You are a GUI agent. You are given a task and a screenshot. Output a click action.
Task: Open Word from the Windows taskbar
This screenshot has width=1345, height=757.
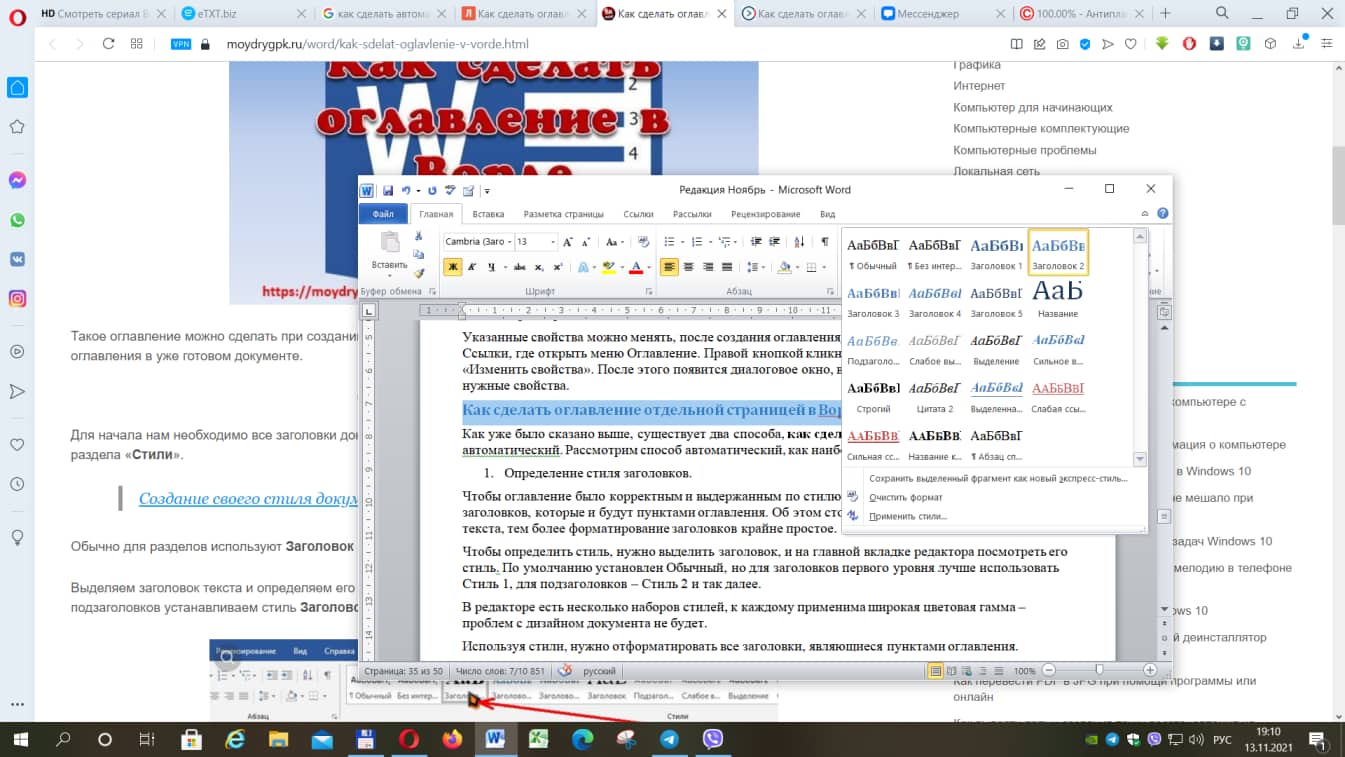(495, 740)
